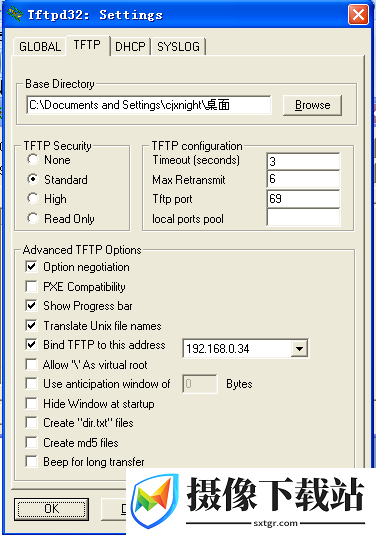Select the TFTP tab
This screenshot has height=535, width=376.
[87, 45]
